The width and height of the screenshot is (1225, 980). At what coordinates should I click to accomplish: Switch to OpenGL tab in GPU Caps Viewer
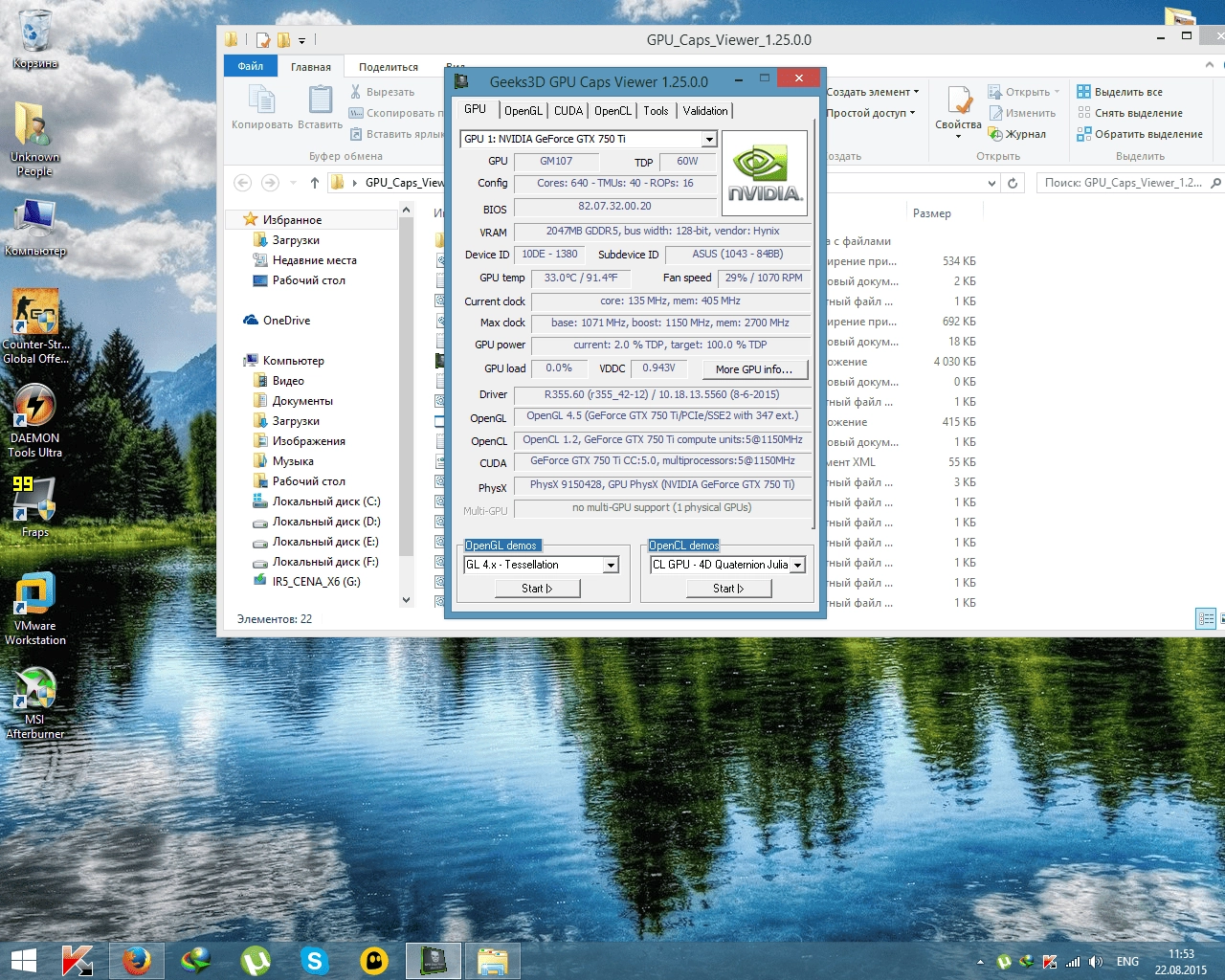(x=523, y=111)
